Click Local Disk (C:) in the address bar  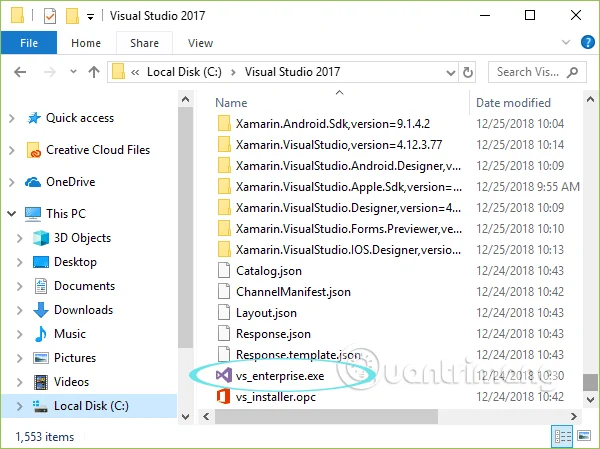184,72
